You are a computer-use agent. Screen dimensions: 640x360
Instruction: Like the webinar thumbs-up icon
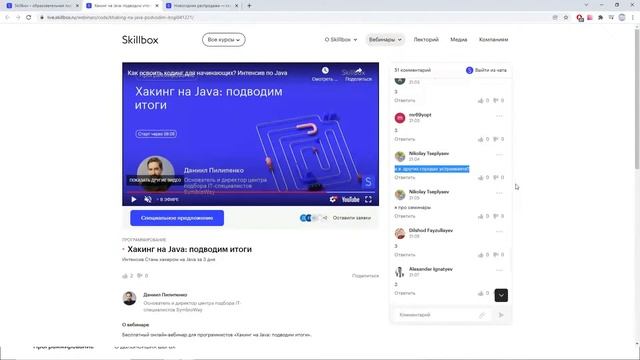coord(125,276)
